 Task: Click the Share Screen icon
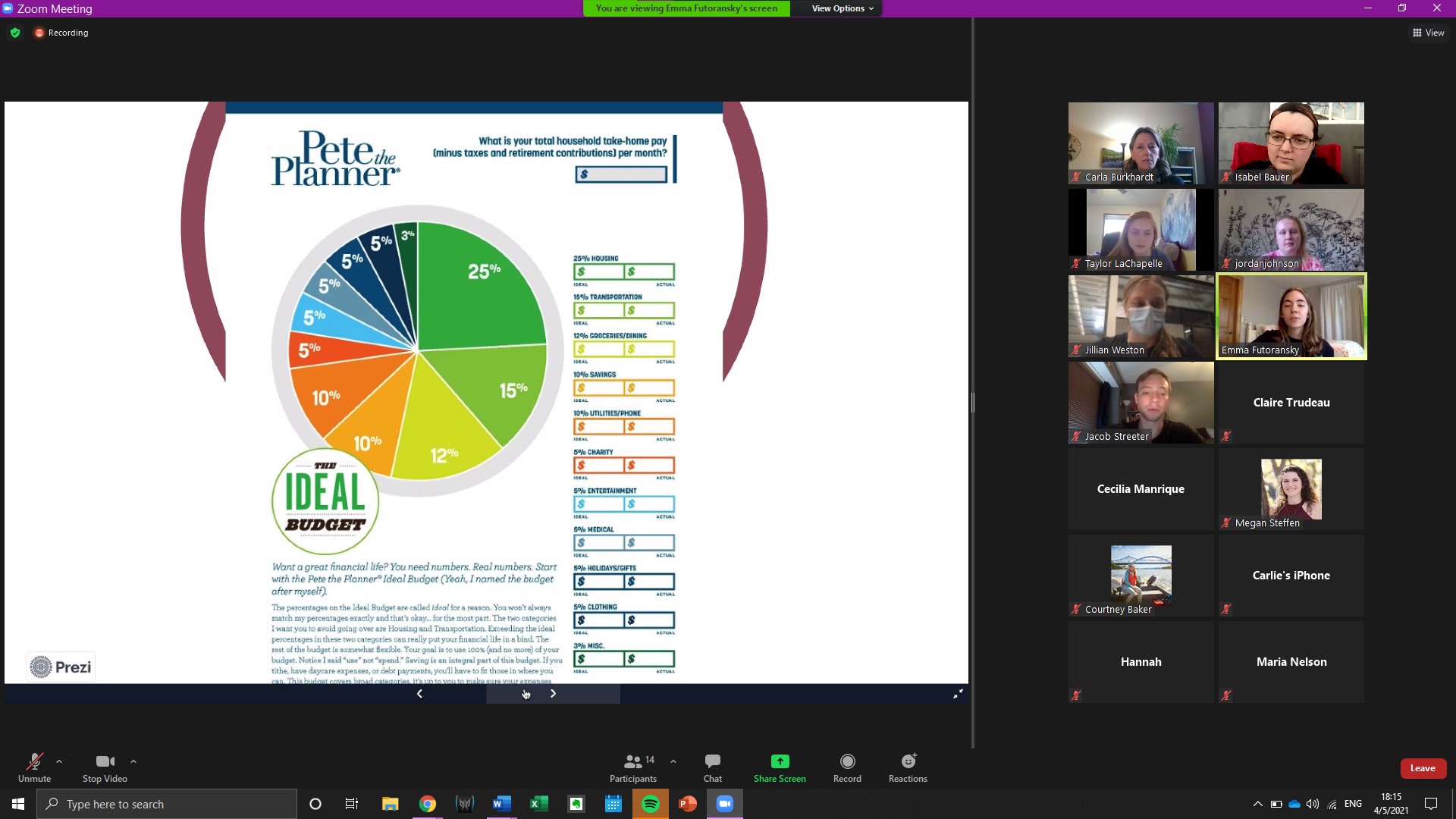tap(780, 761)
